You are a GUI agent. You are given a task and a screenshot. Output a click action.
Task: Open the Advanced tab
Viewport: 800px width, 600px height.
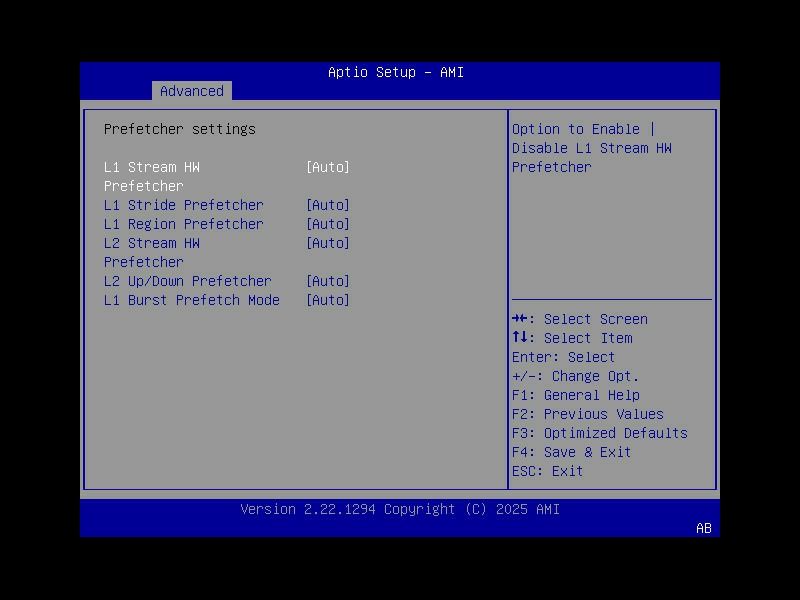coord(192,91)
